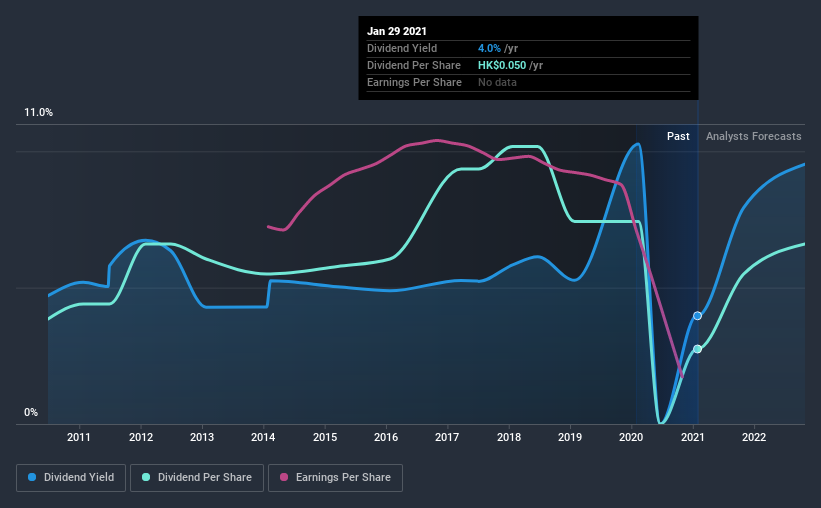Click the 2012 x-axis label
The width and height of the screenshot is (821, 508).
[x=141, y=437]
